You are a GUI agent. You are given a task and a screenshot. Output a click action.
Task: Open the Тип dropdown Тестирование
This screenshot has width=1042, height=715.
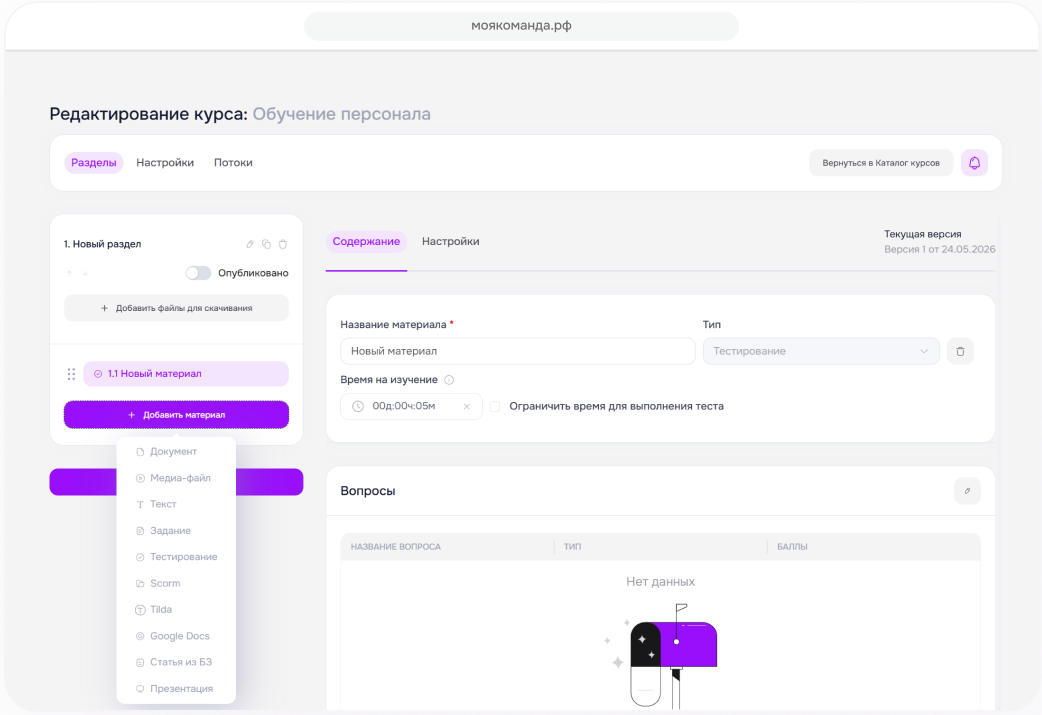pos(821,351)
